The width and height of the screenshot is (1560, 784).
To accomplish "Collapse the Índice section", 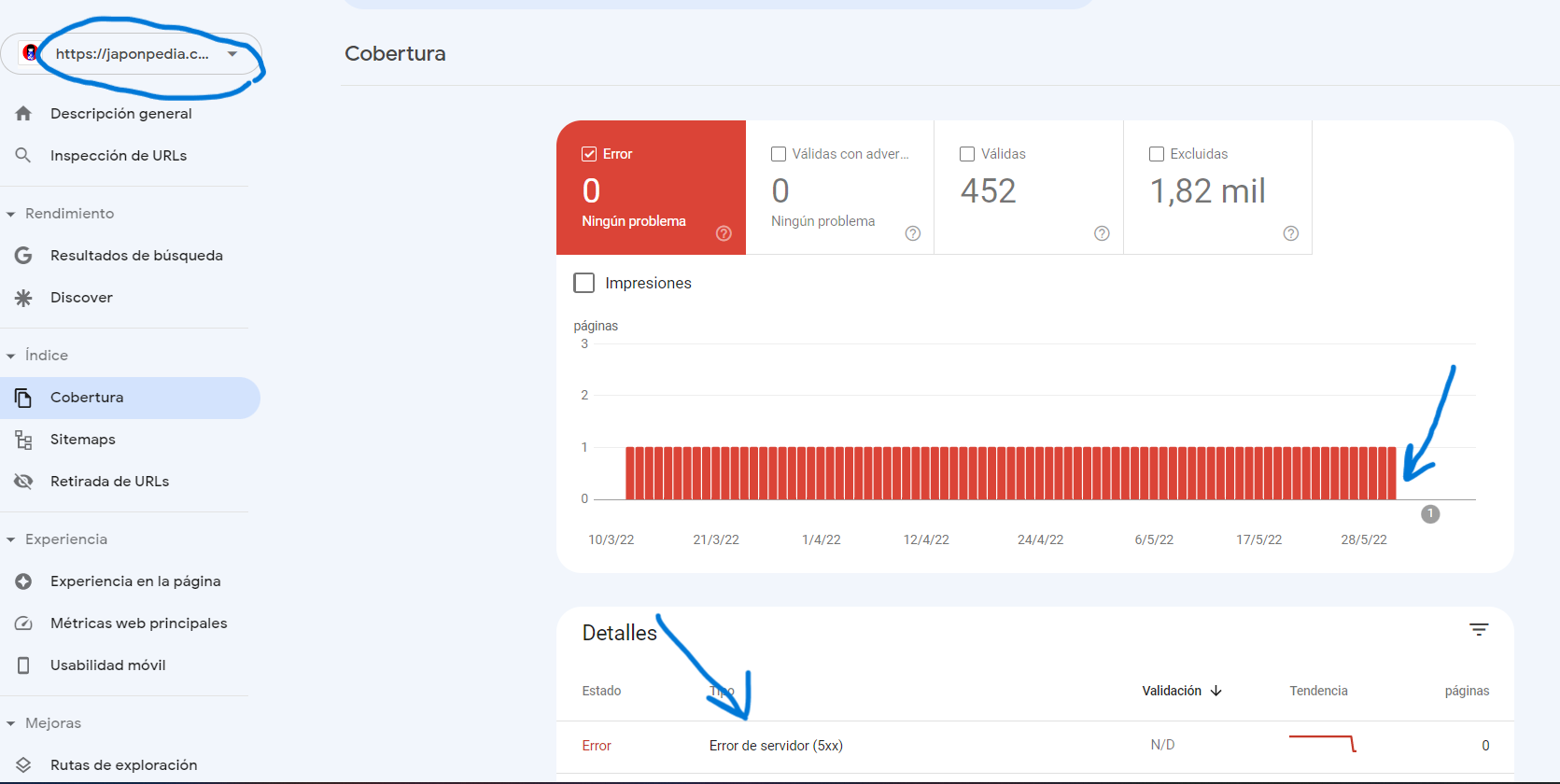I will (x=11, y=356).
